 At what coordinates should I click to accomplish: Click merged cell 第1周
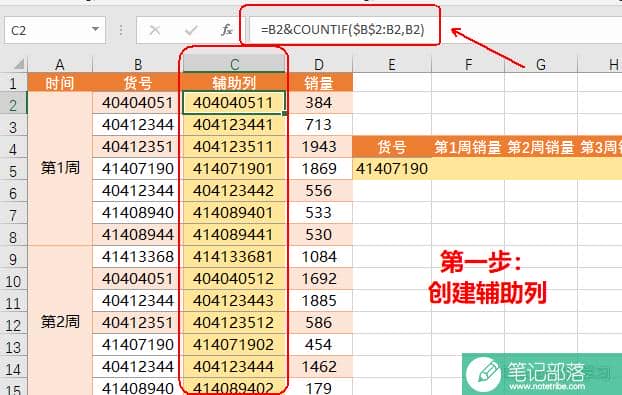(60, 168)
